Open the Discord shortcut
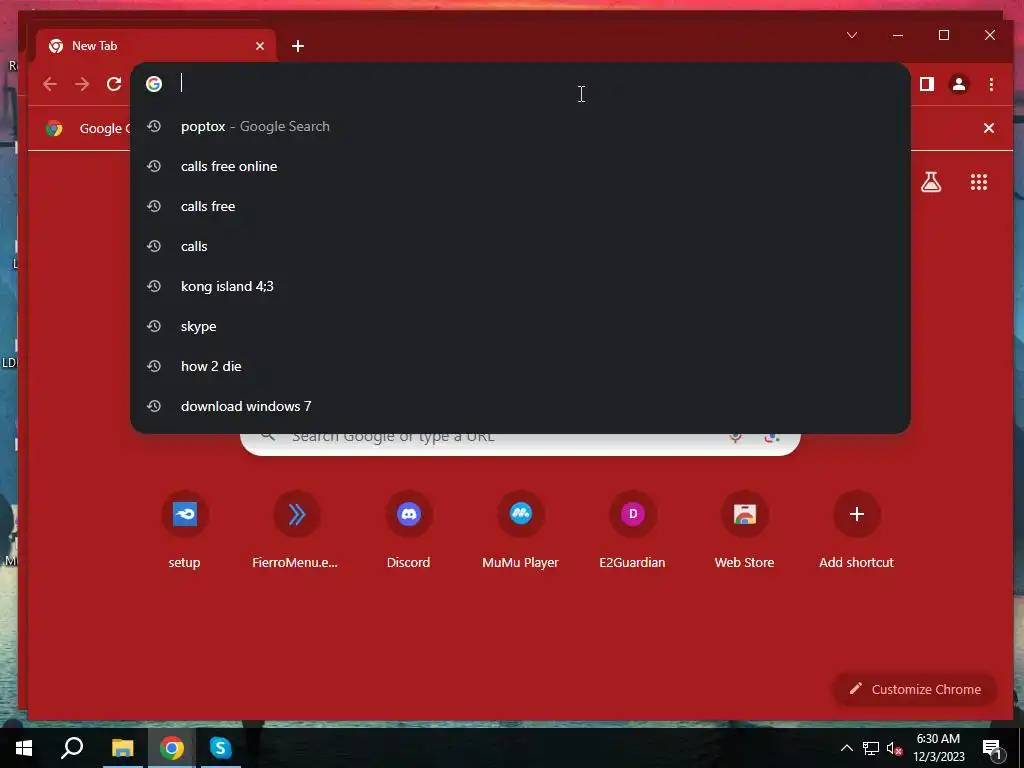The height and width of the screenshot is (768, 1024). [409, 530]
